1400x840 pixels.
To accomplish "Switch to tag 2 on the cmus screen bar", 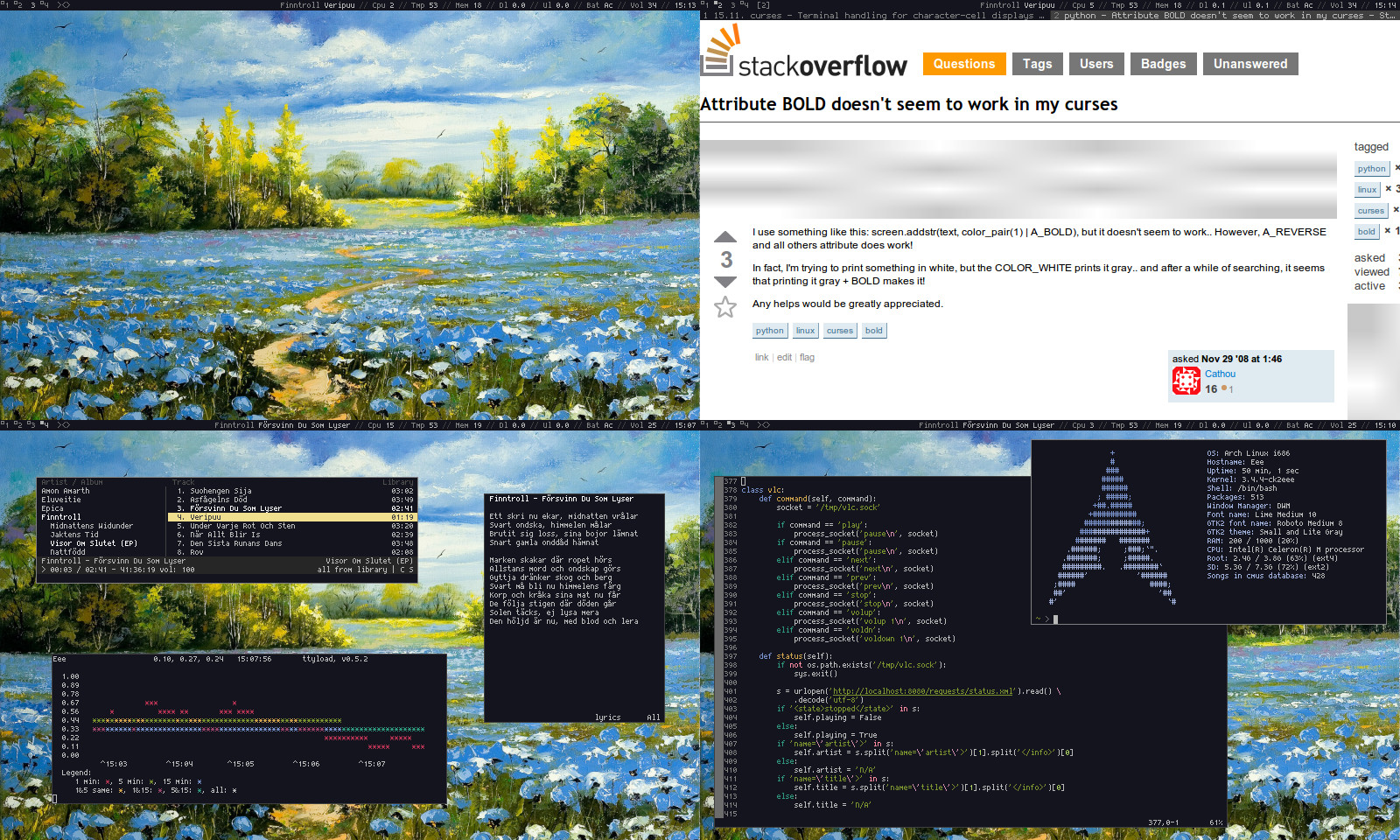I will coord(18,425).
